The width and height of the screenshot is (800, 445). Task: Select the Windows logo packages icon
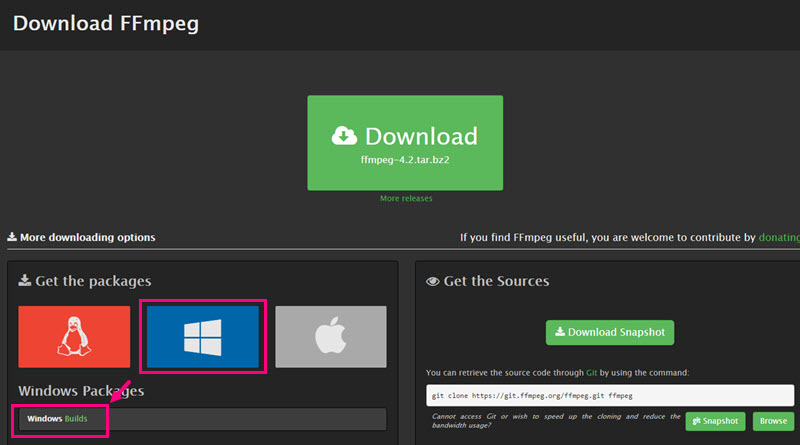point(203,337)
